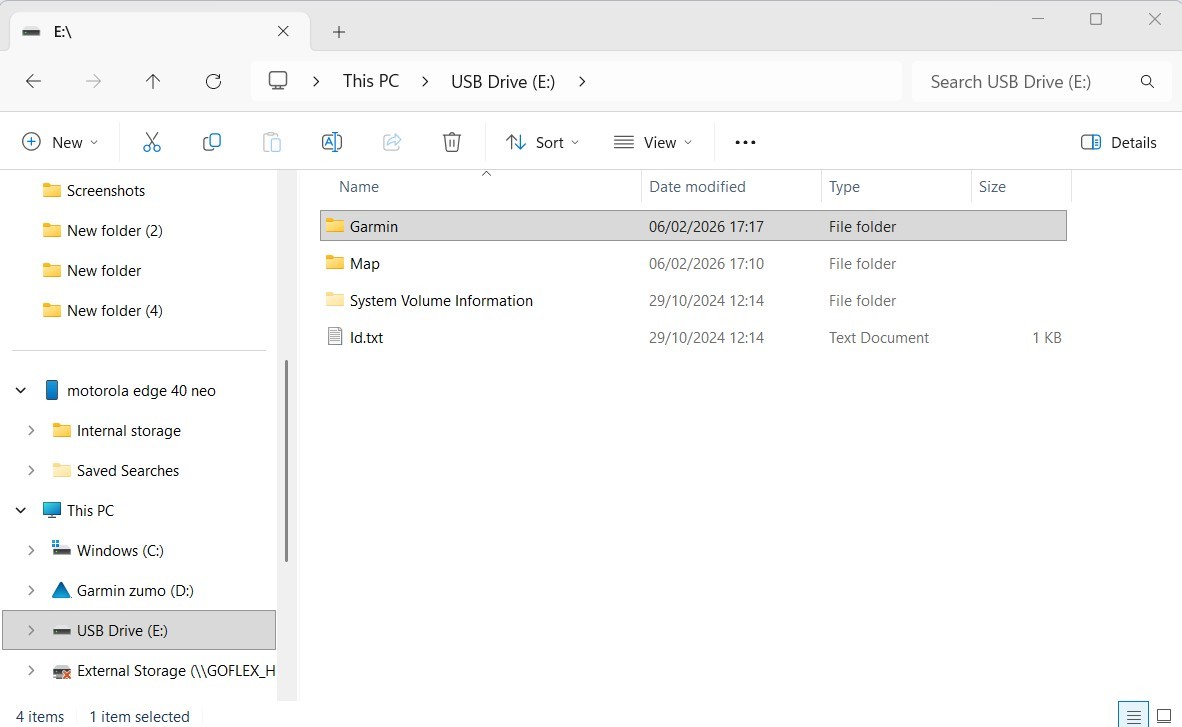This screenshot has height=727, width=1182.
Task: Expand External Storage tree node
Action: (x=31, y=670)
